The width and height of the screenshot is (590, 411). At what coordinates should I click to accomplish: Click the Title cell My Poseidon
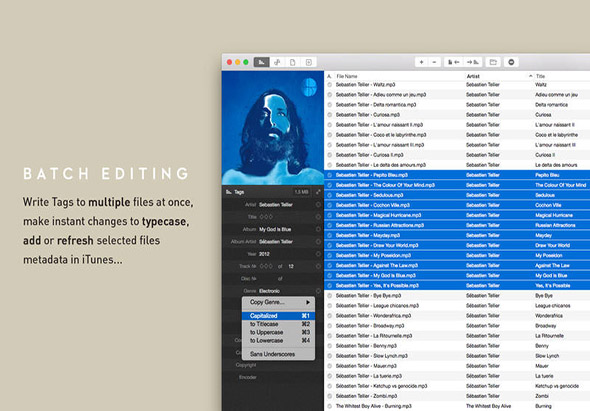tap(549, 255)
